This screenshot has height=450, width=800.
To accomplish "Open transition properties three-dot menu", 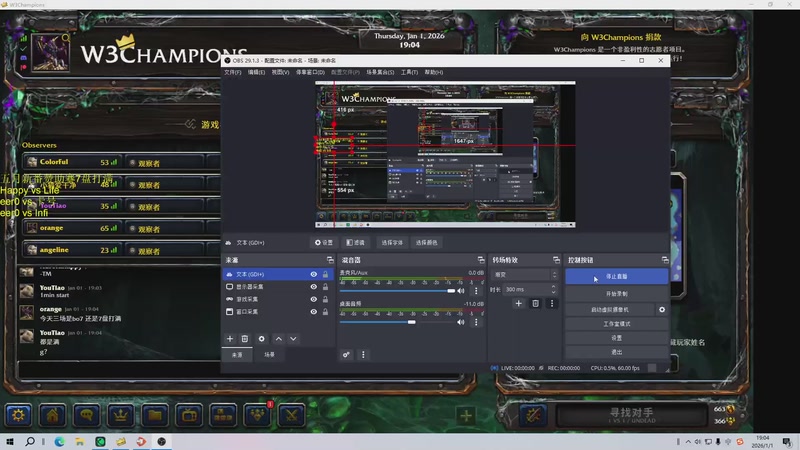I will click(552, 304).
